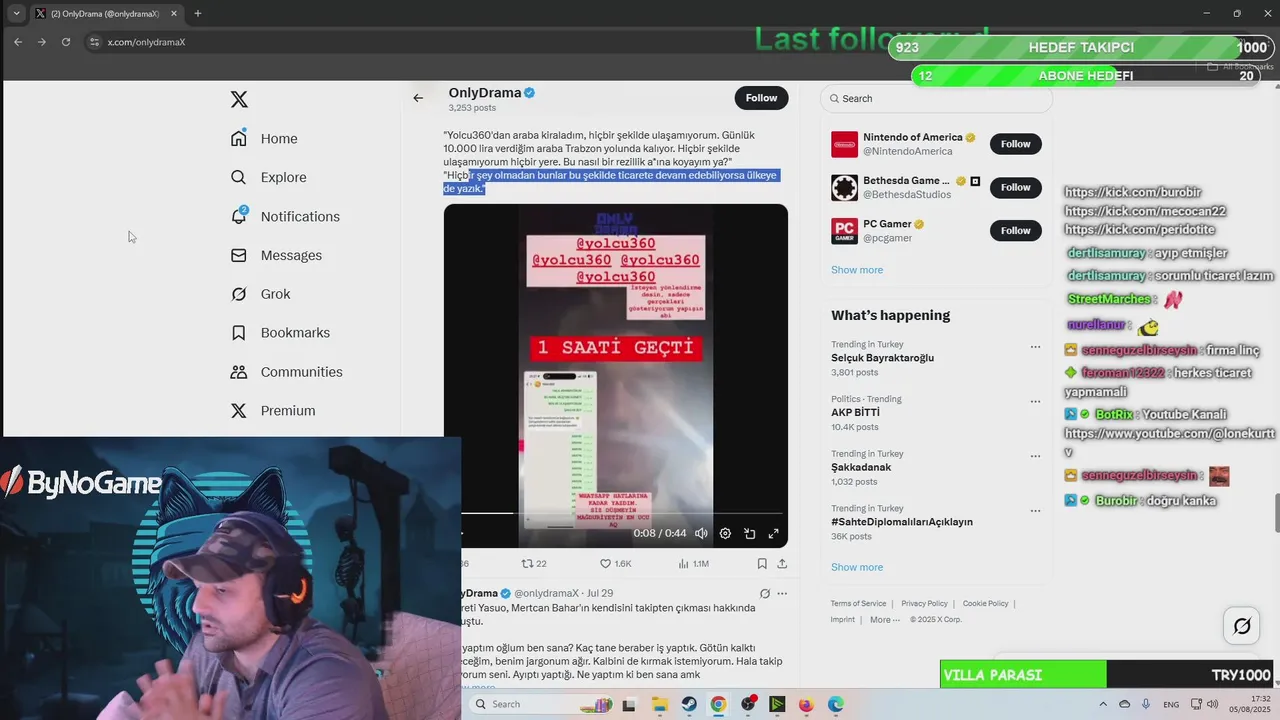Click the Explore magnifier icon

tap(238, 177)
